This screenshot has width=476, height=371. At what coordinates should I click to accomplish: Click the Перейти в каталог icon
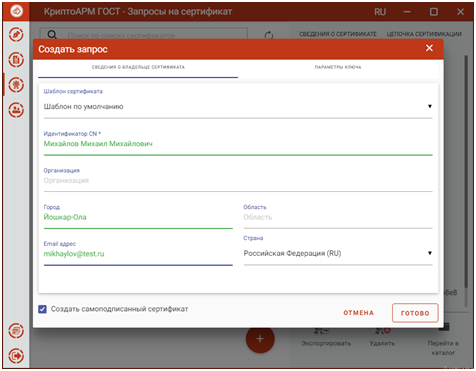point(444,327)
